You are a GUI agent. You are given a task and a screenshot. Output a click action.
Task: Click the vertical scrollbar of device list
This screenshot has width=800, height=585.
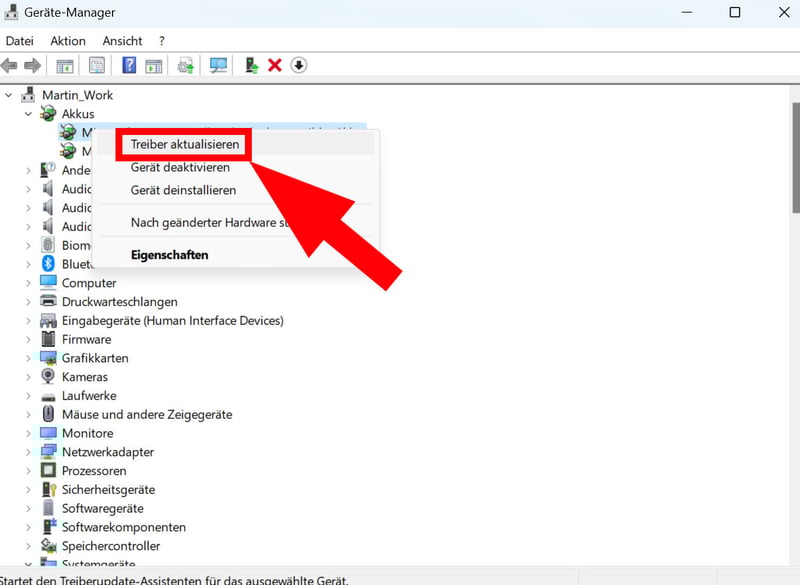pyautogui.click(x=795, y=160)
